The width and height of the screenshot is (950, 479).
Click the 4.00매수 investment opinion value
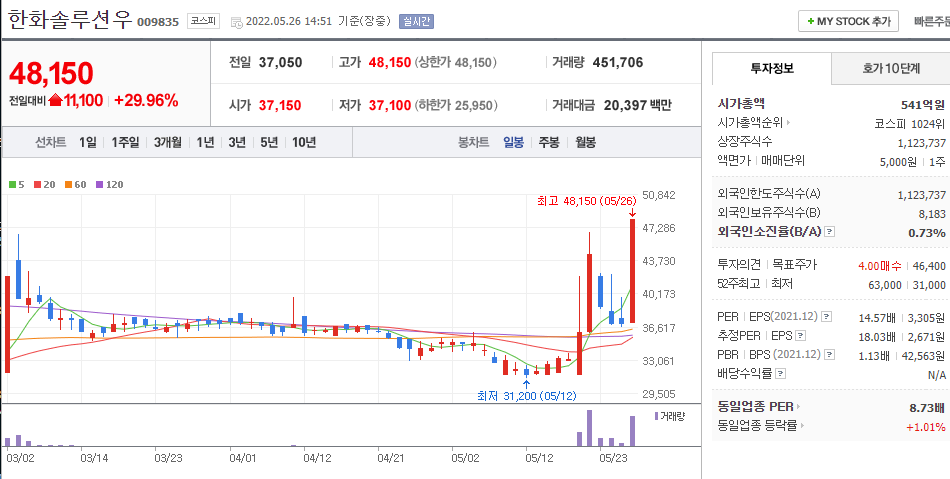[x=880, y=265]
